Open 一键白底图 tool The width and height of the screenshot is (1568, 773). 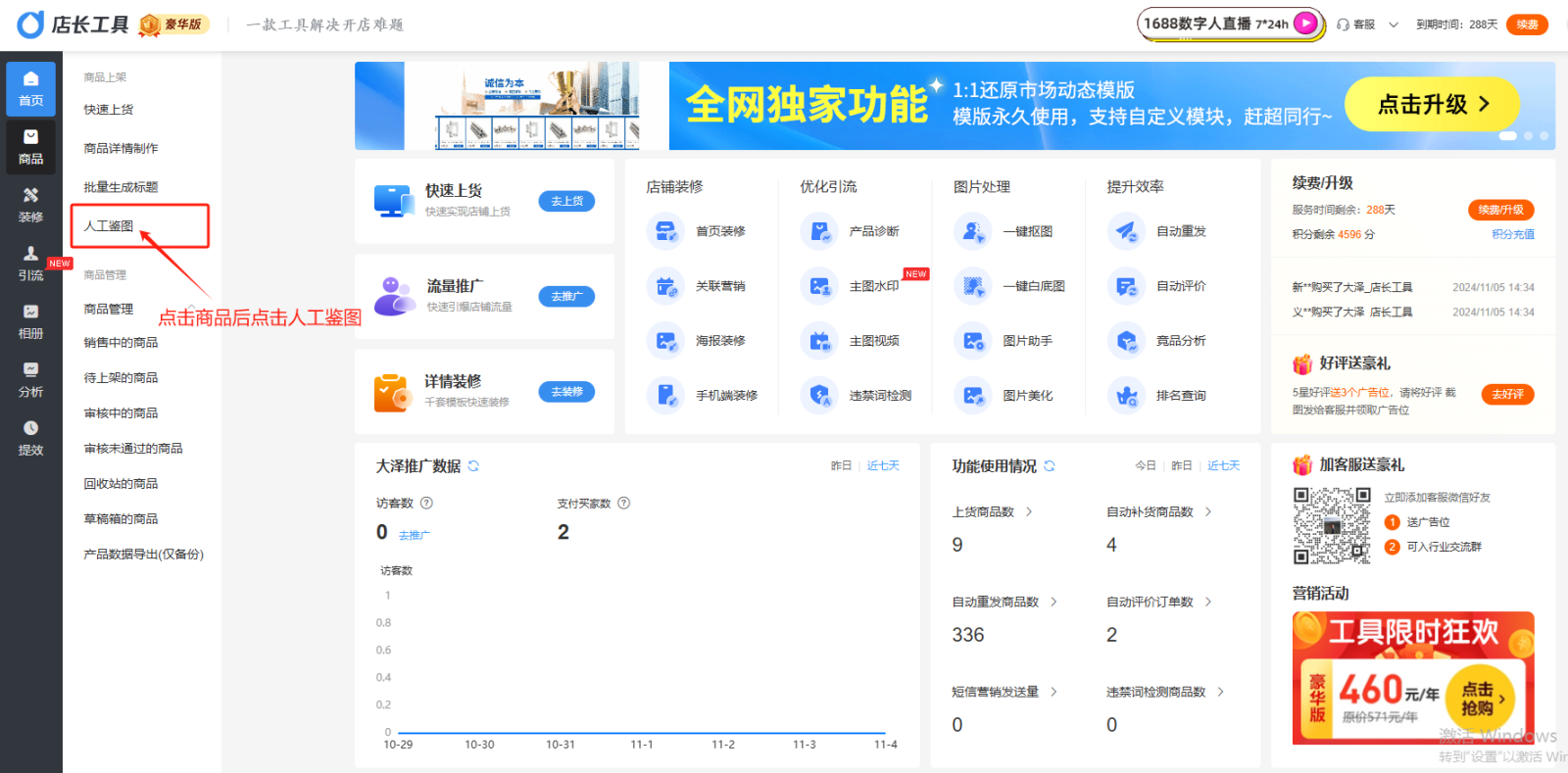pos(1010,286)
